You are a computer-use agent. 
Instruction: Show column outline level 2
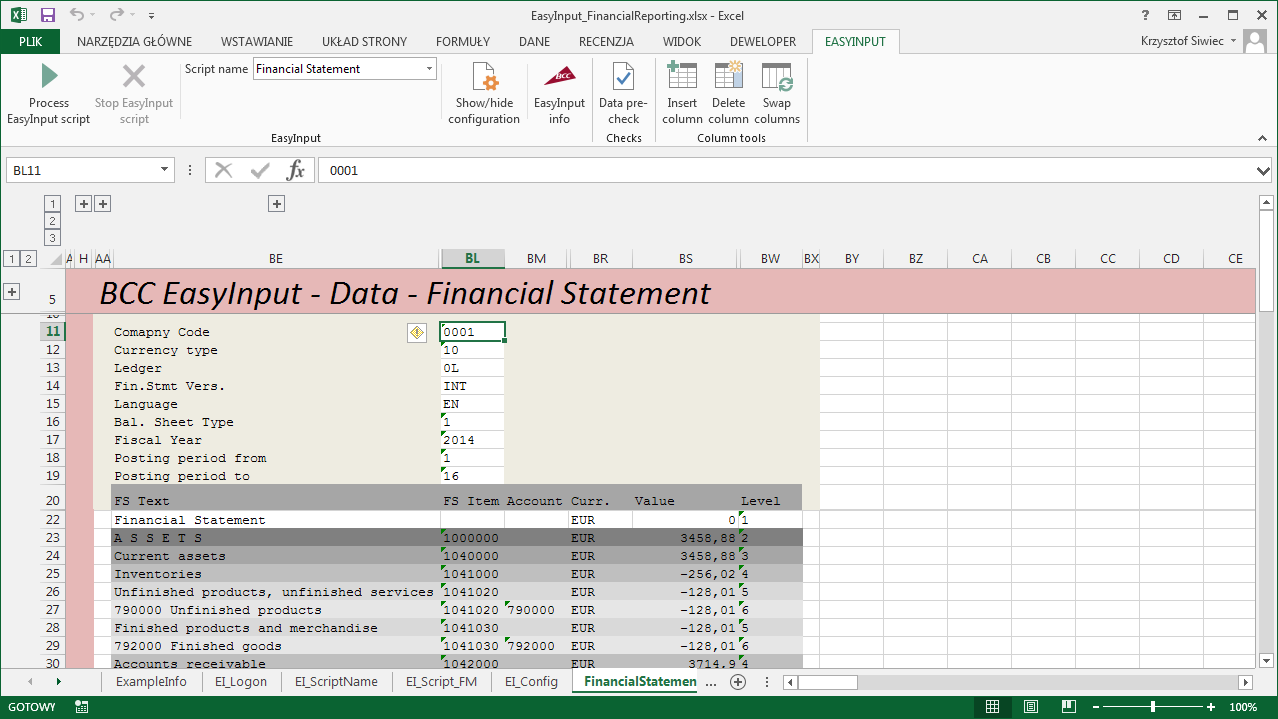54,221
